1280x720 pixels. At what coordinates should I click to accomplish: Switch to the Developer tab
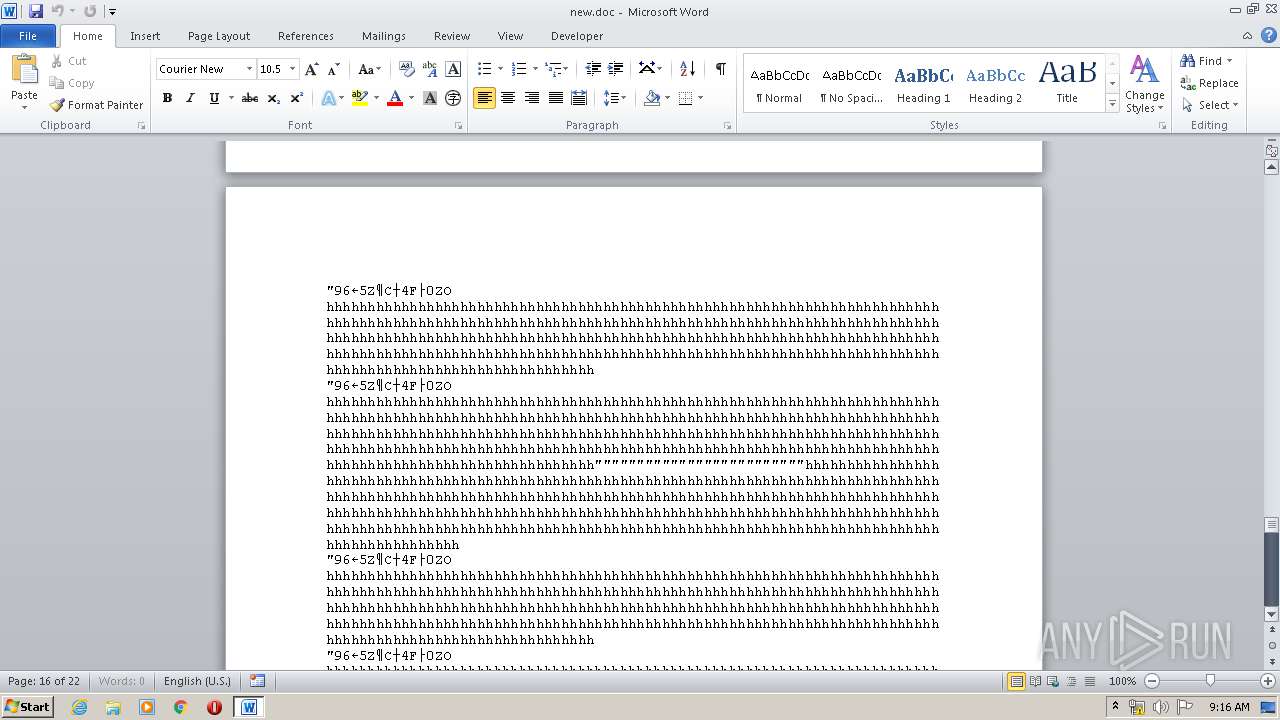(x=577, y=36)
